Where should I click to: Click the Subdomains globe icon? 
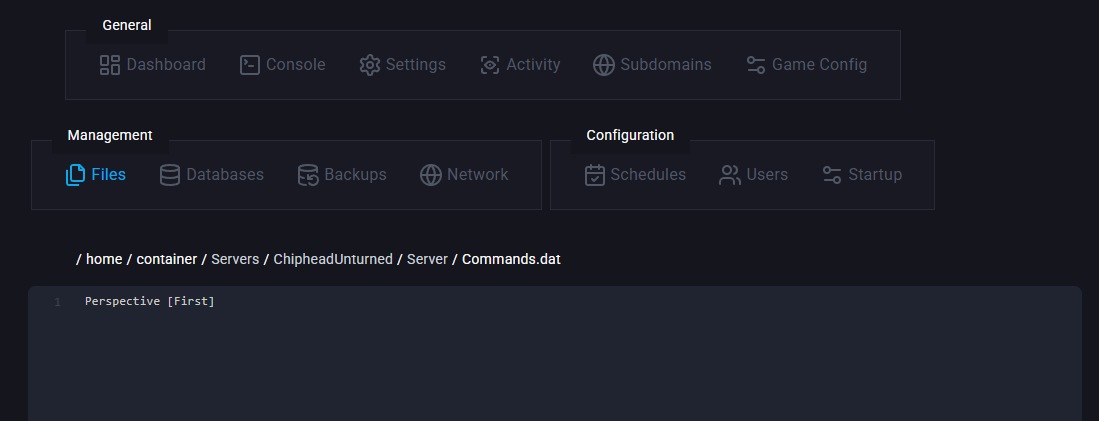(x=604, y=65)
